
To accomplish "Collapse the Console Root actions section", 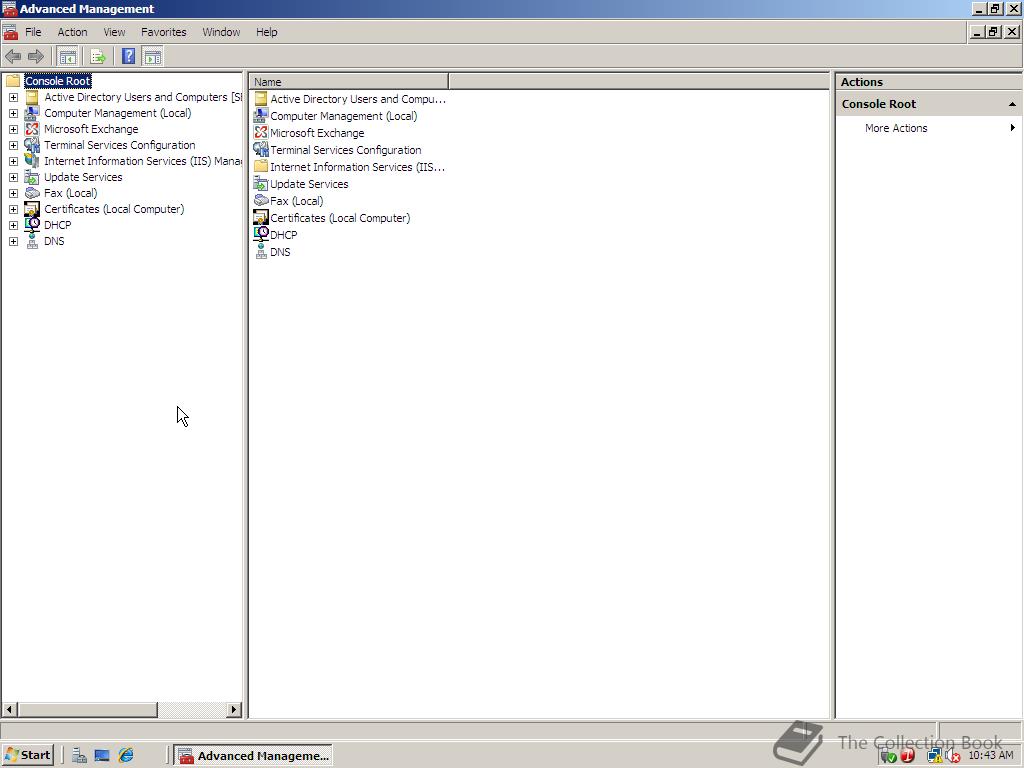I will click(x=1012, y=104).
